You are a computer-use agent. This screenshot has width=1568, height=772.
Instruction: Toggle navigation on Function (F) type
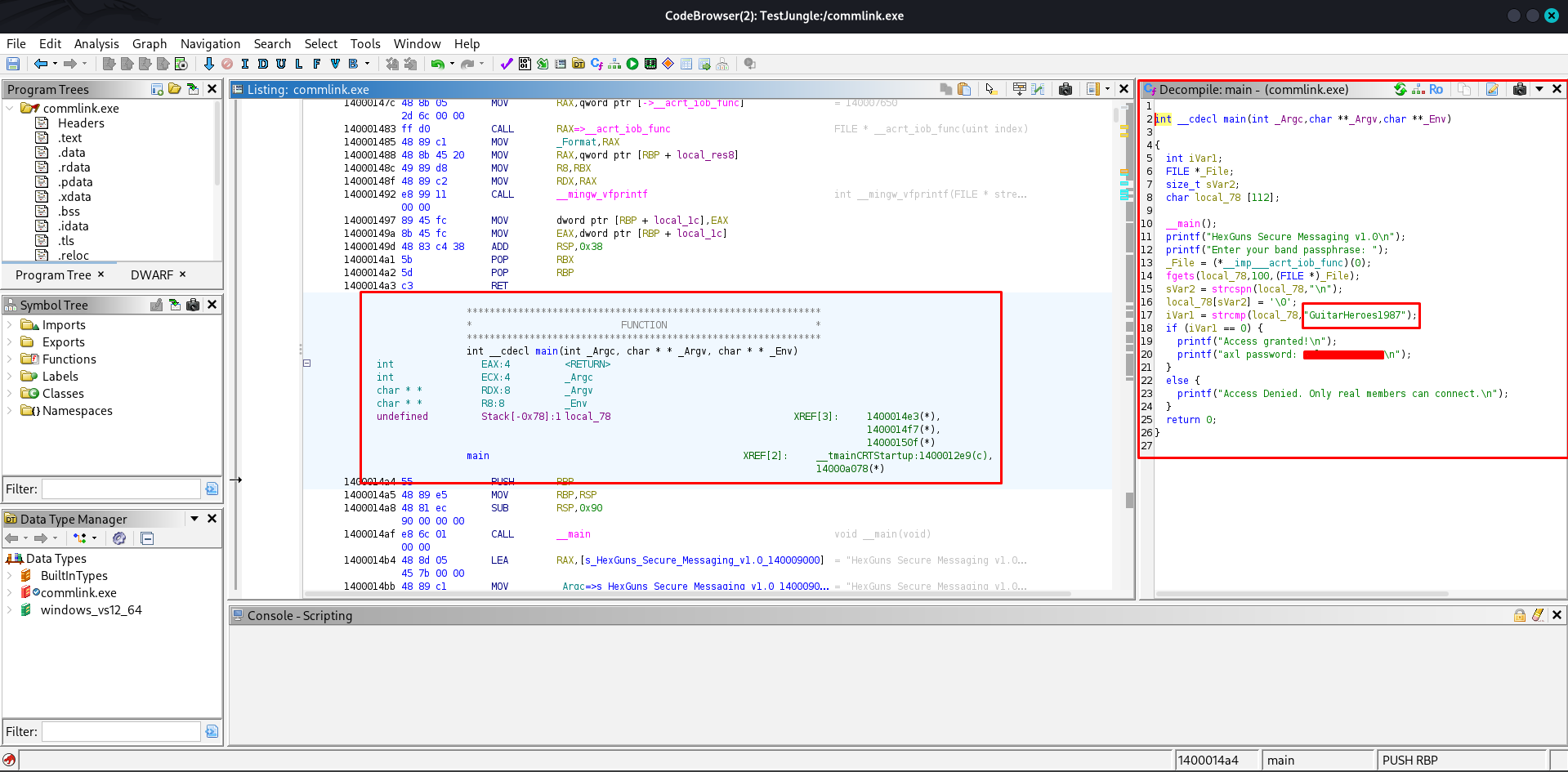pyautogui.click(x=316, y=64)
